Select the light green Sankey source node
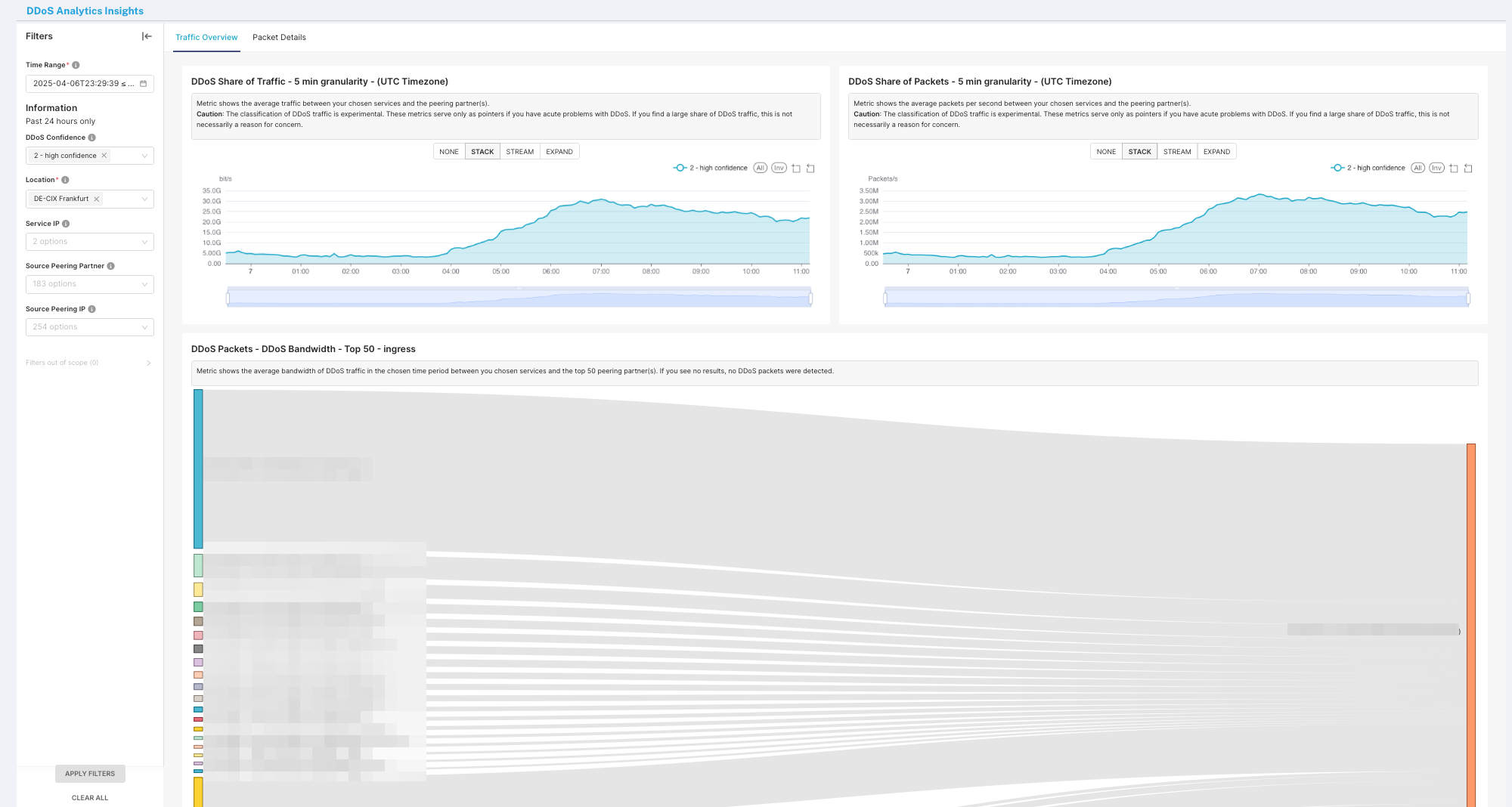The image size is (1512, 807). click(198, 565)
